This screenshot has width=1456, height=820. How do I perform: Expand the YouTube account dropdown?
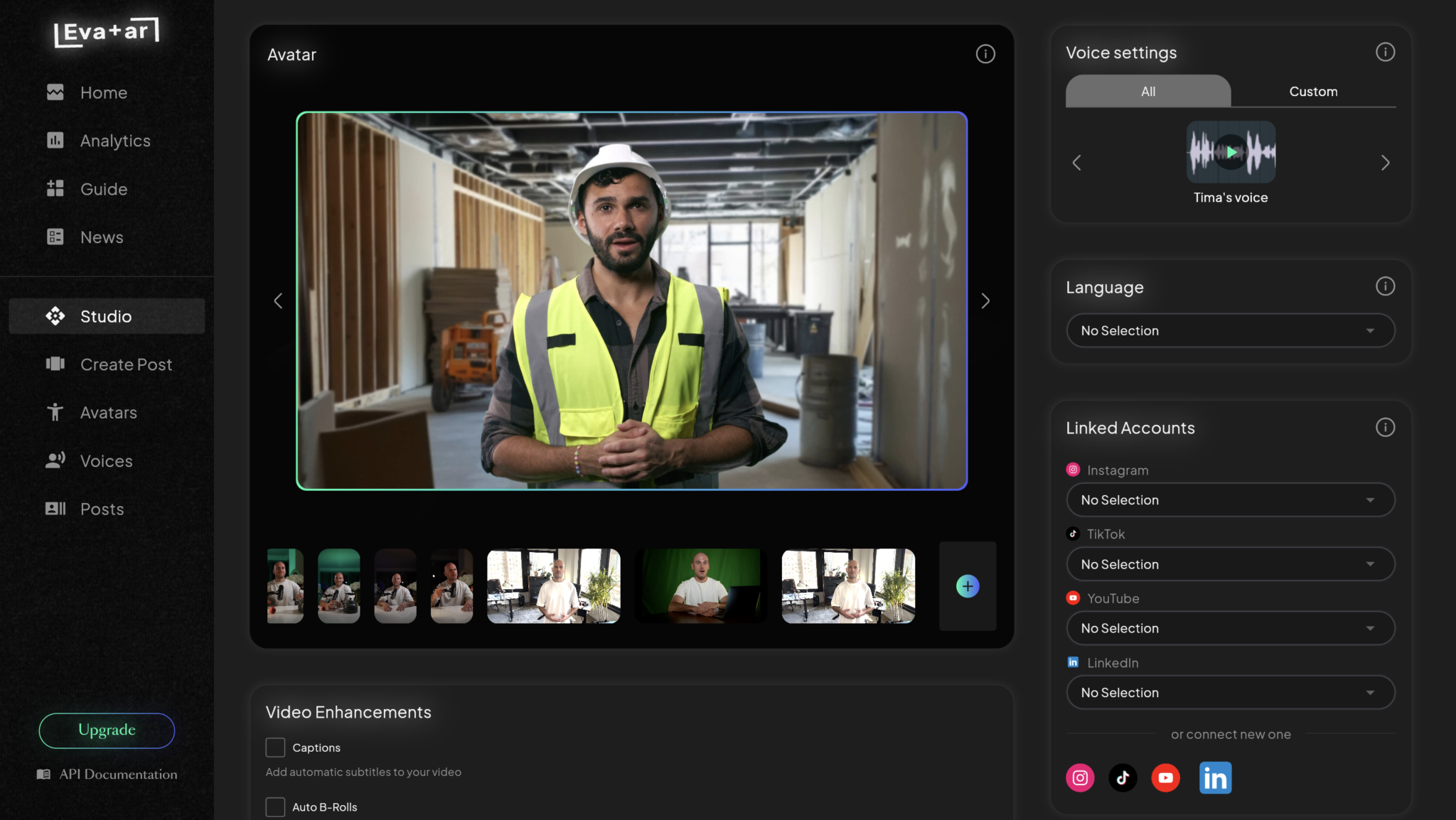1230,628
